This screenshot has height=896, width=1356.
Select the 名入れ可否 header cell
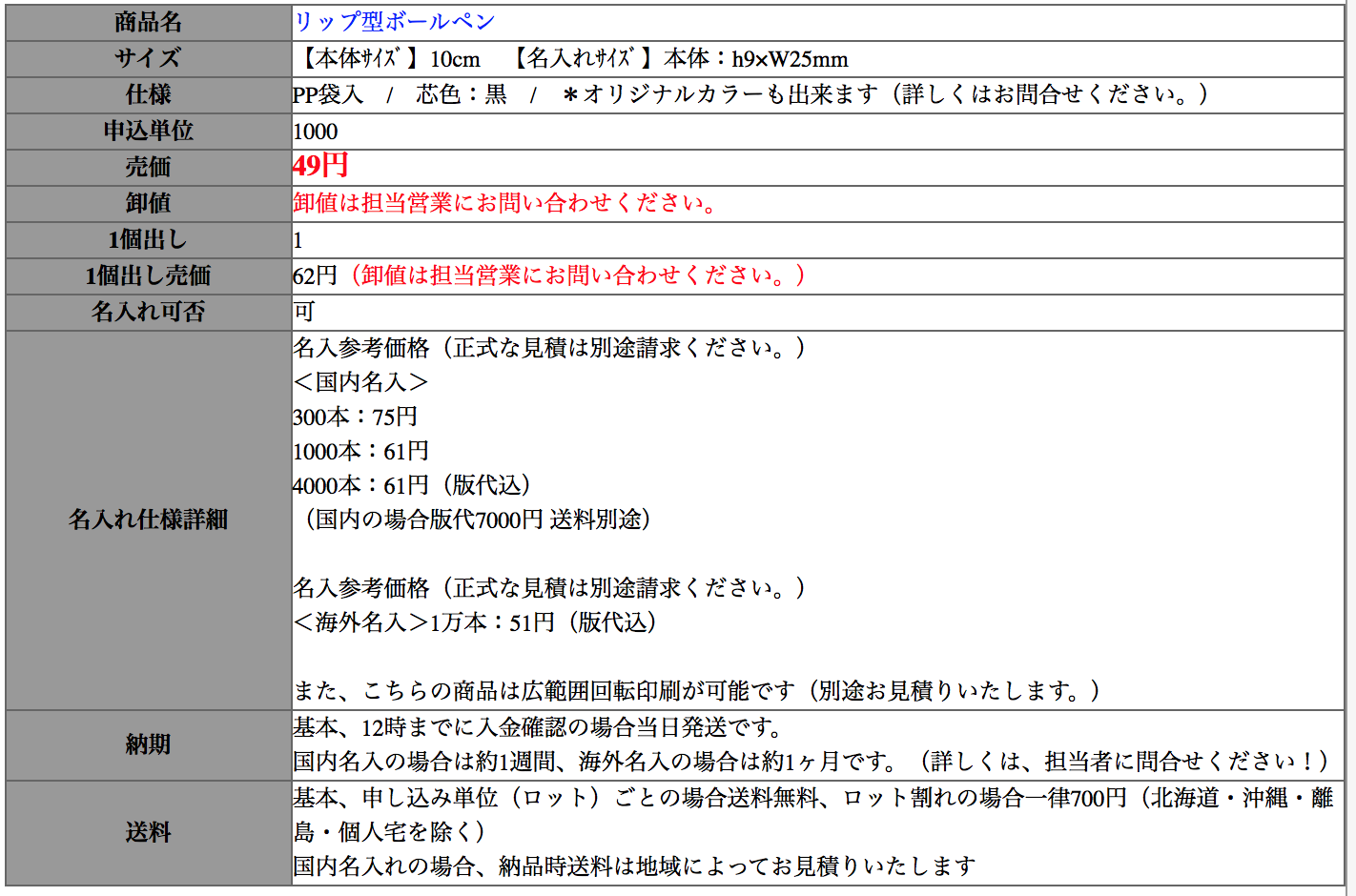click(149, 313)
